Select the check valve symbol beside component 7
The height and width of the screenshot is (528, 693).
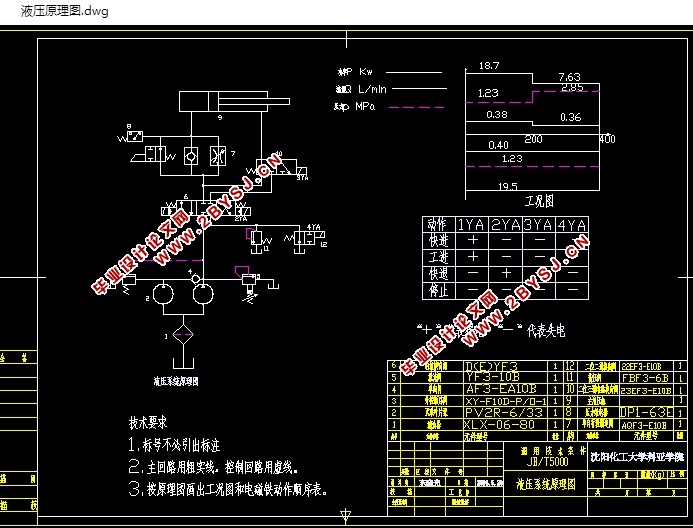[190, 155]
